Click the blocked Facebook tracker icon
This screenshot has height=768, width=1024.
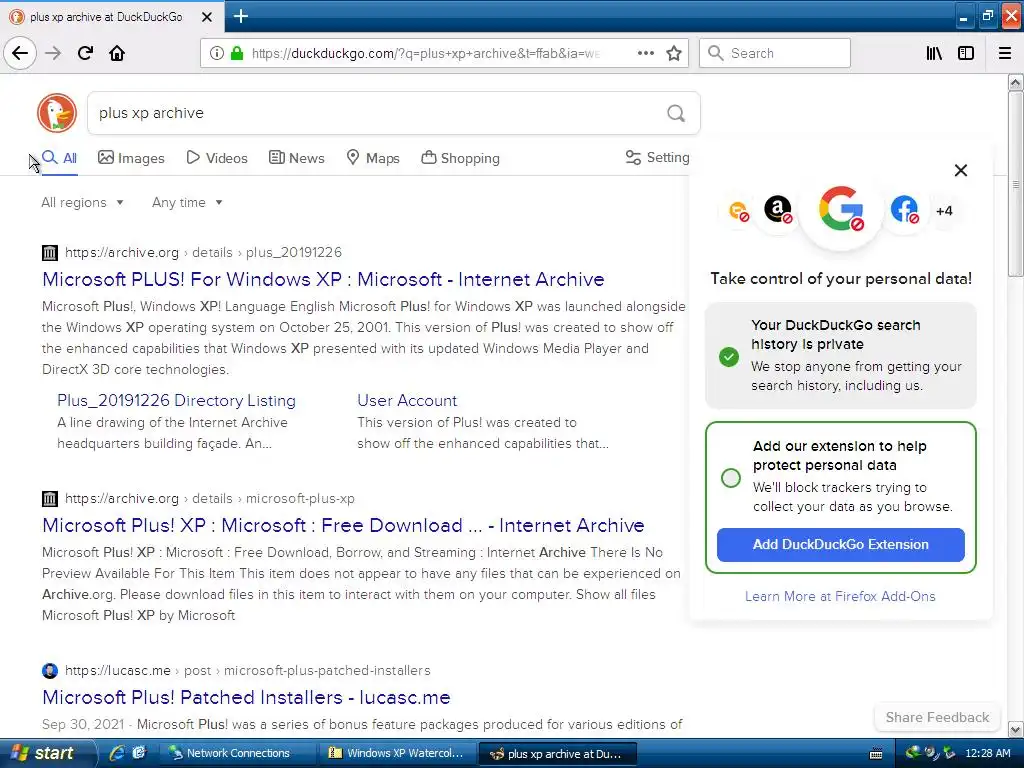(904, 210)
